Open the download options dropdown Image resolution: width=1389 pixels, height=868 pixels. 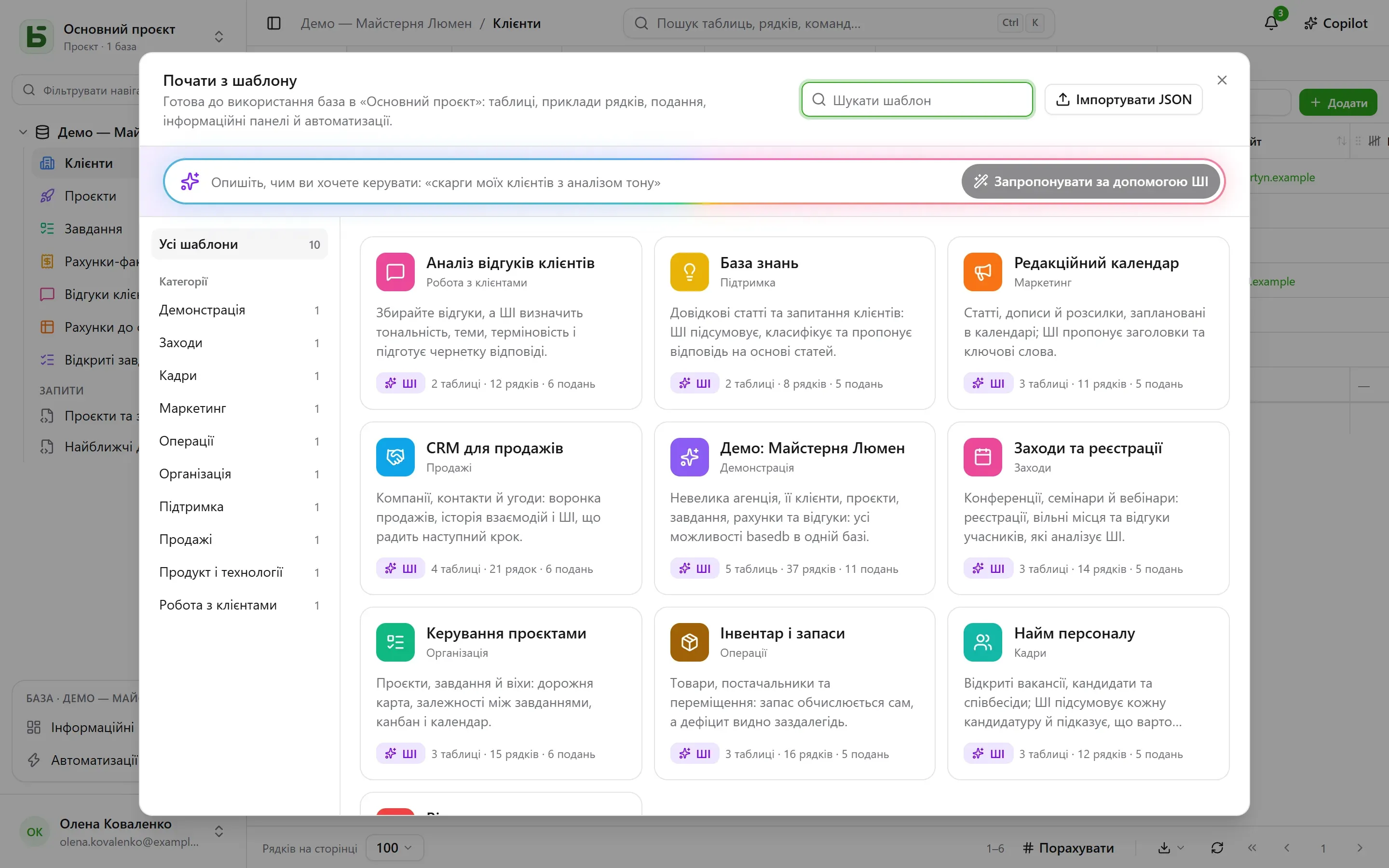click(x=1171, y=848)
